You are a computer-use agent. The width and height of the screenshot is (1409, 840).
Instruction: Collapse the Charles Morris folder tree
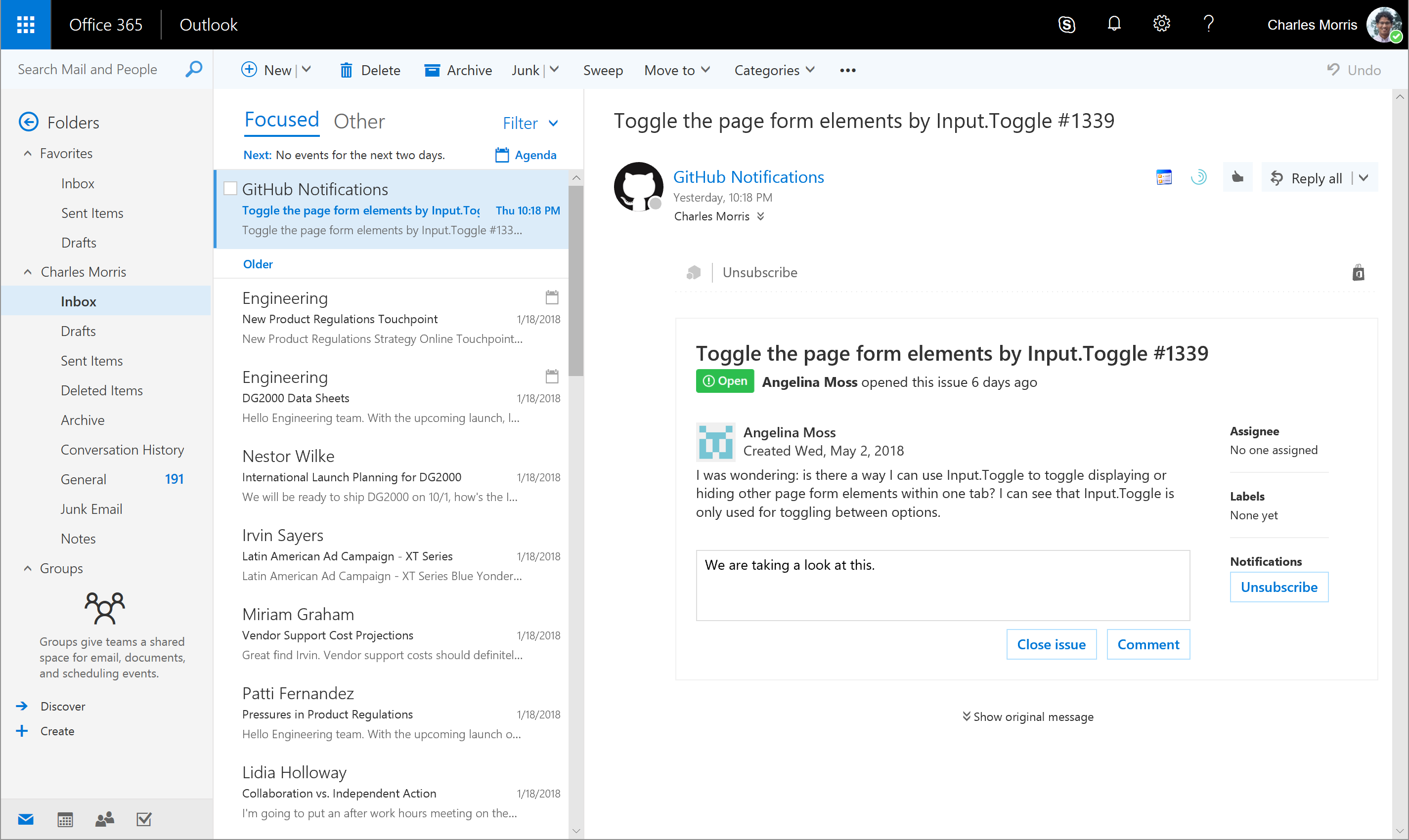(27, 272)
